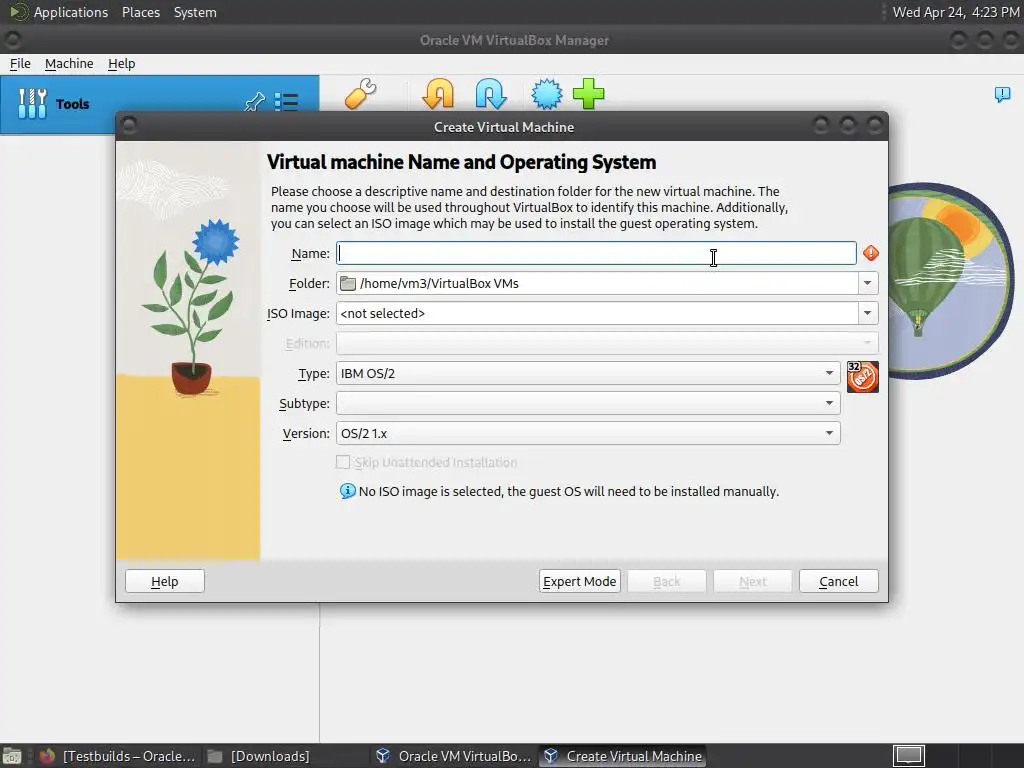
Task: Click the workspace switcher icon at bottom right
Action: (x=909, y=756)
